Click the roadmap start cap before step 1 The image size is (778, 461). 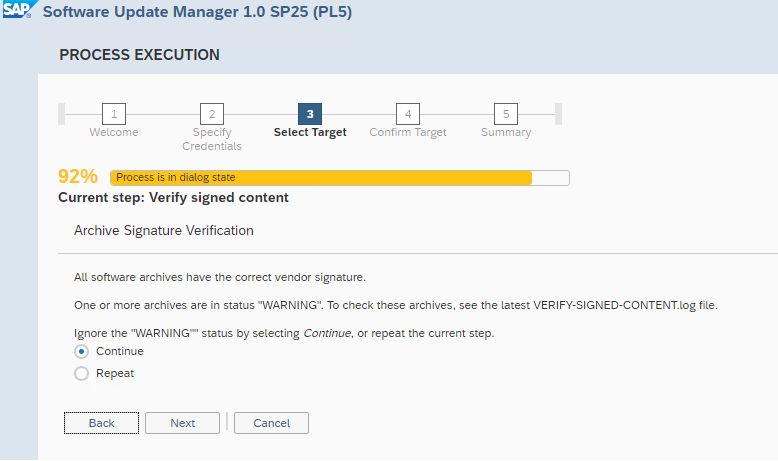(62, 113)
